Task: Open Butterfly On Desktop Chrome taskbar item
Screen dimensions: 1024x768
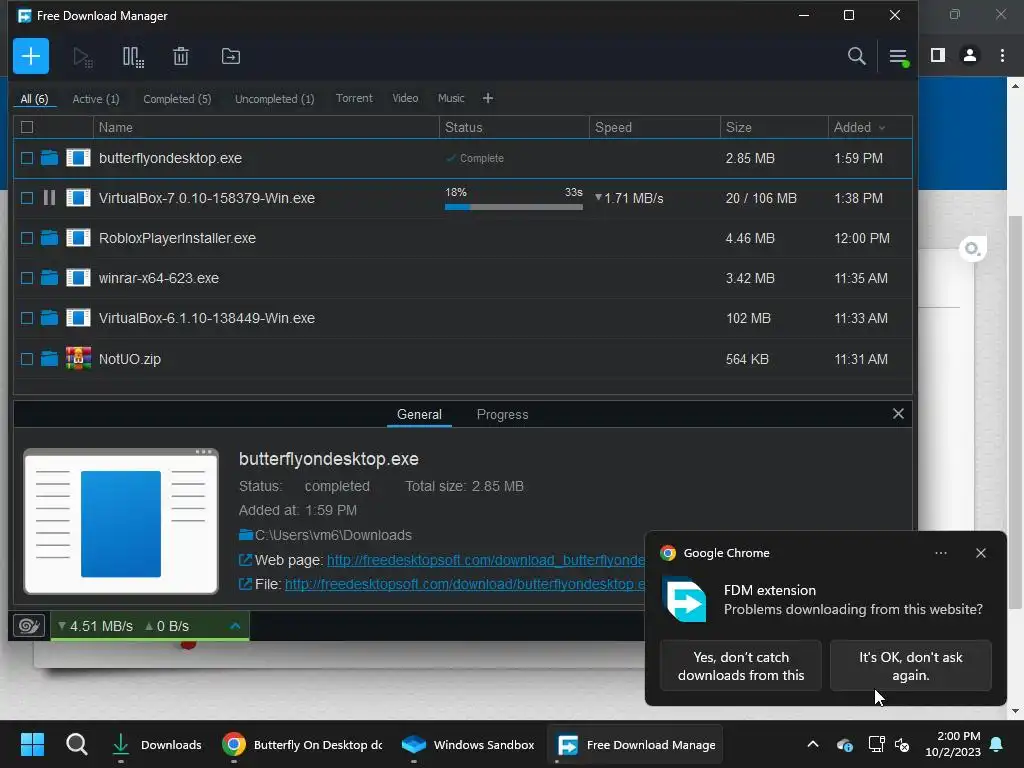Action: click(302, 744)
